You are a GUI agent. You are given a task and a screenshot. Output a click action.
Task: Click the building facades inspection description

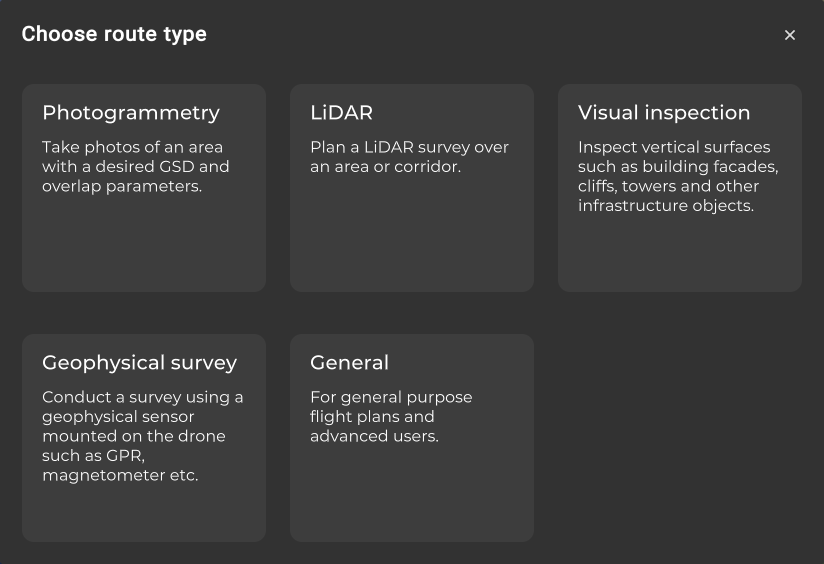click(x=678, y=176)
